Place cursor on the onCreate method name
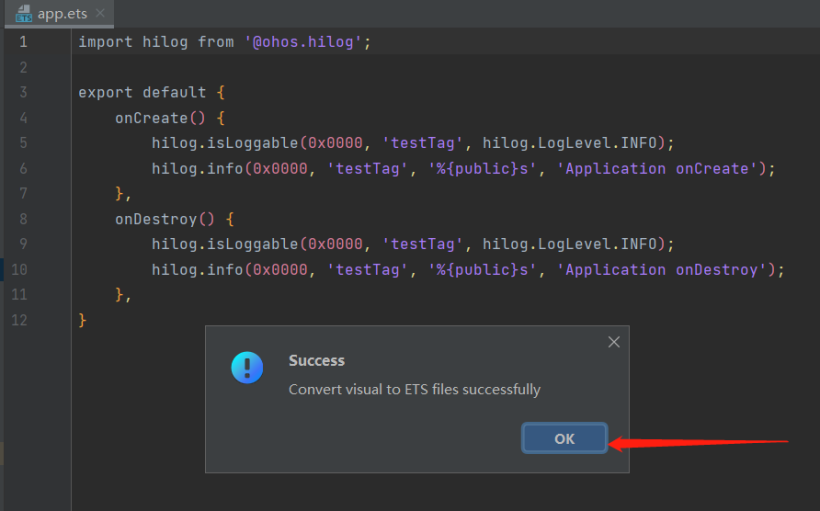Image resolution: width=820 pixels, height=511 pixels. [150, 118]
